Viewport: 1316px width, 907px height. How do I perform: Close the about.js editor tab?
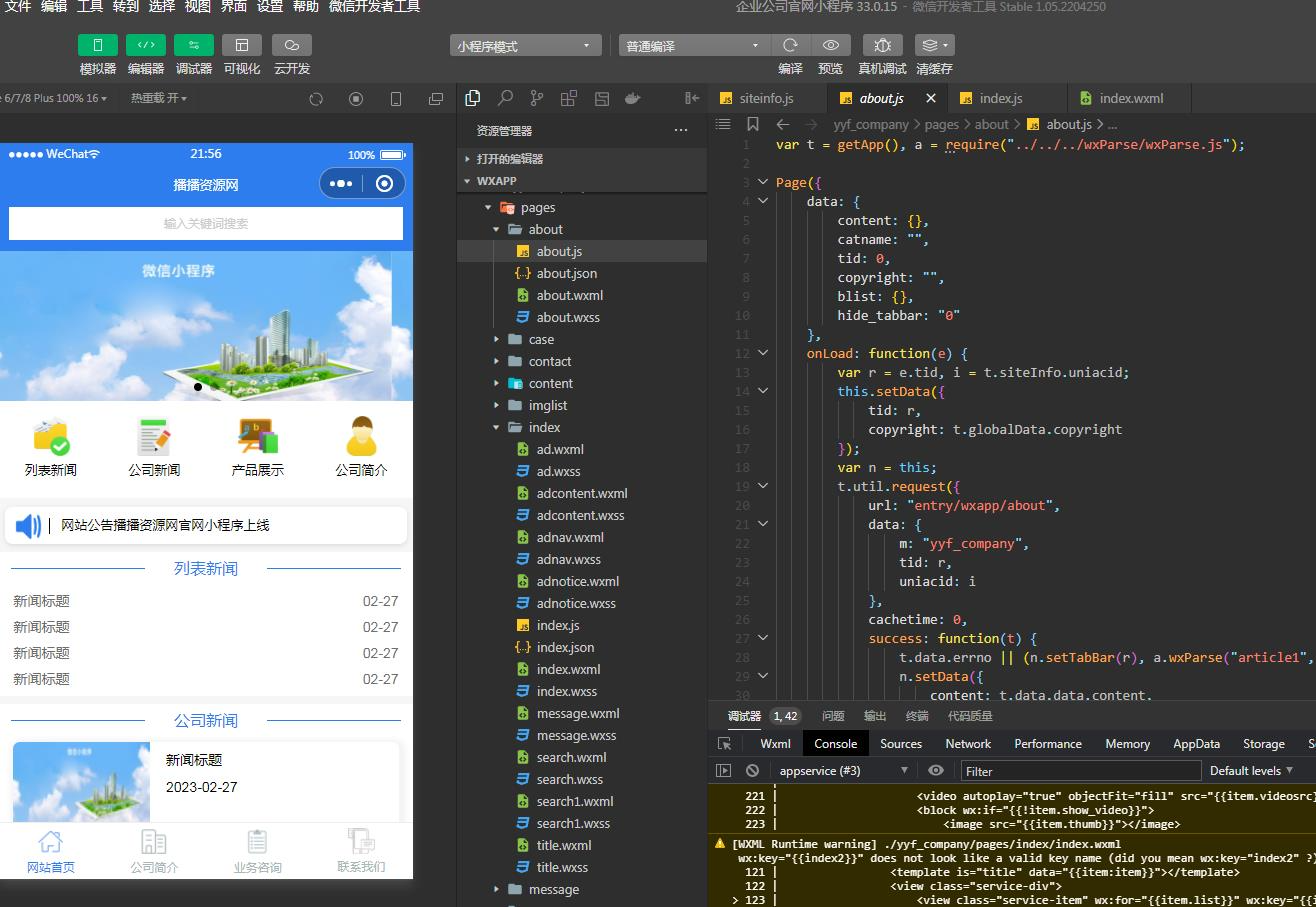click(931, 98)
